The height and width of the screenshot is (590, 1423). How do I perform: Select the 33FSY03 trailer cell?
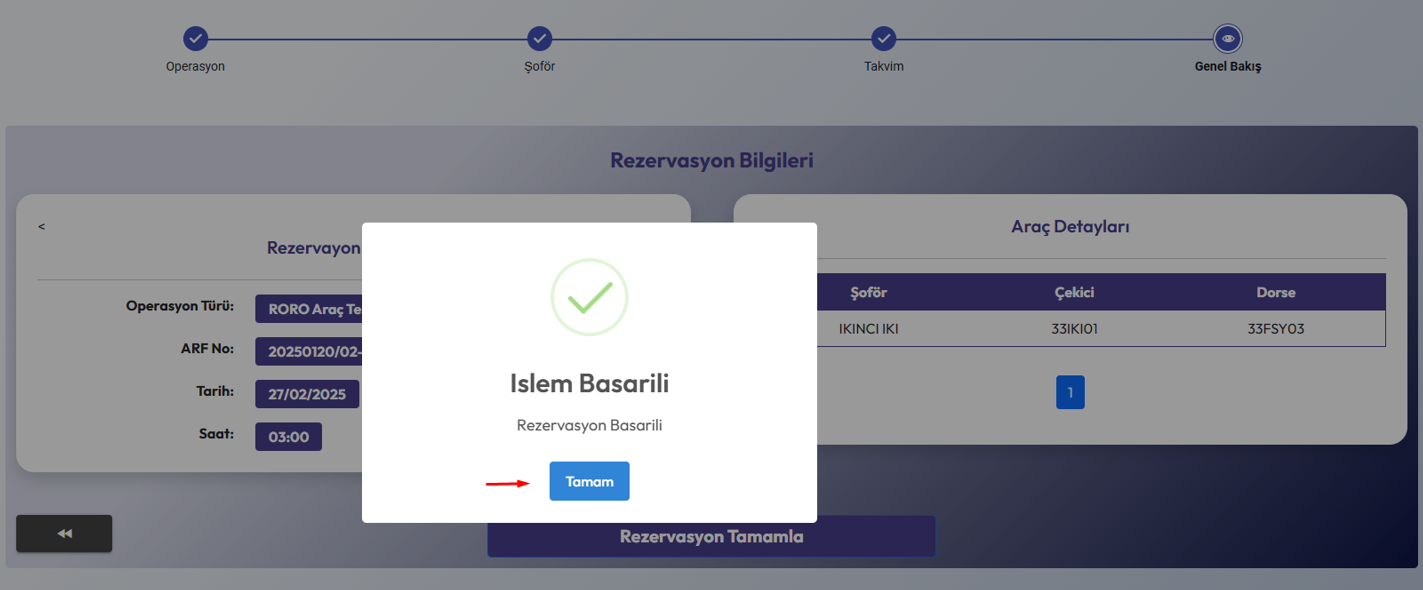pos(1275,328)
